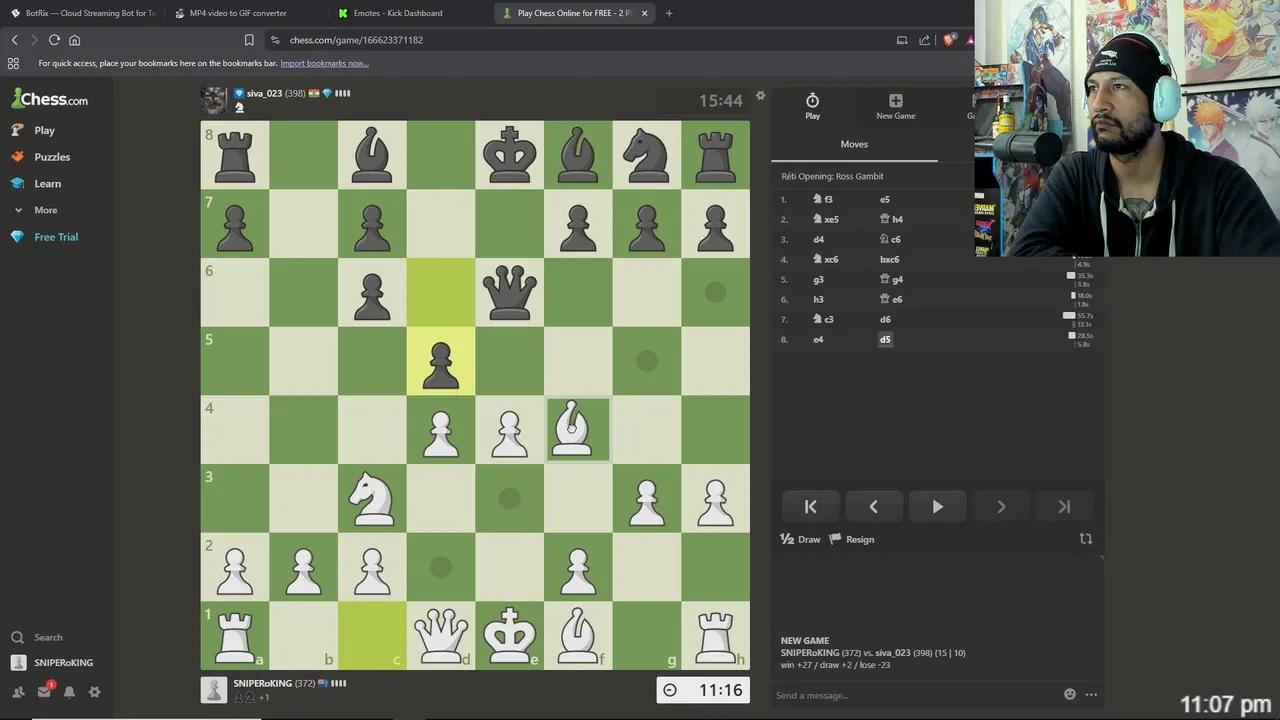Click Import bookmarks now link
This screenshot has height=720, width=1280.
(x=324, y=63)
